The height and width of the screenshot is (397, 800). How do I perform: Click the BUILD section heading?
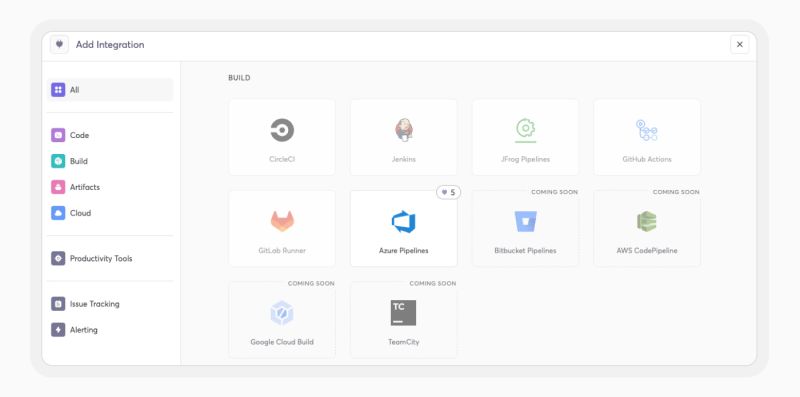[x=239, y=78]
